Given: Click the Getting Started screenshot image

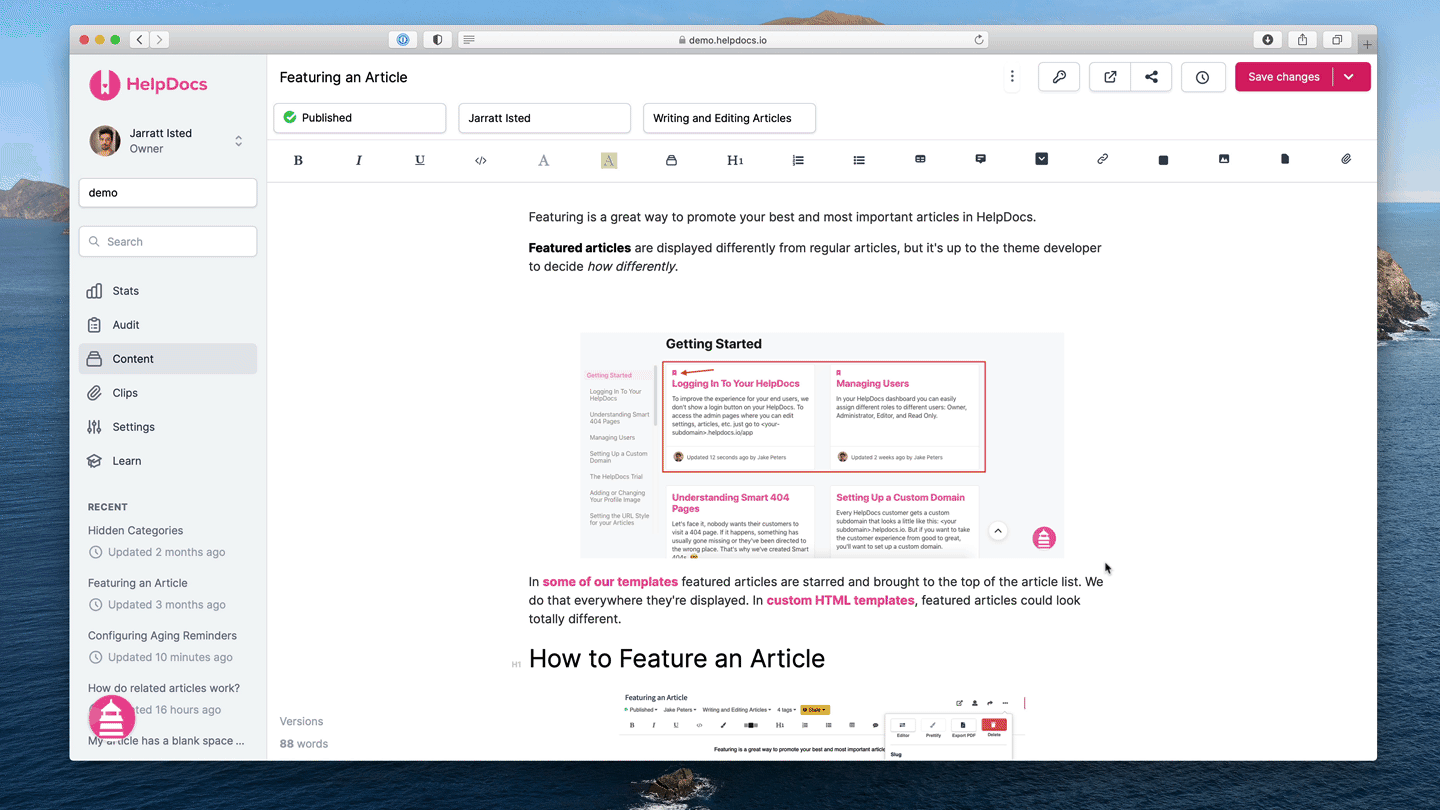Looking at the screenshot, I should point(822,445).
